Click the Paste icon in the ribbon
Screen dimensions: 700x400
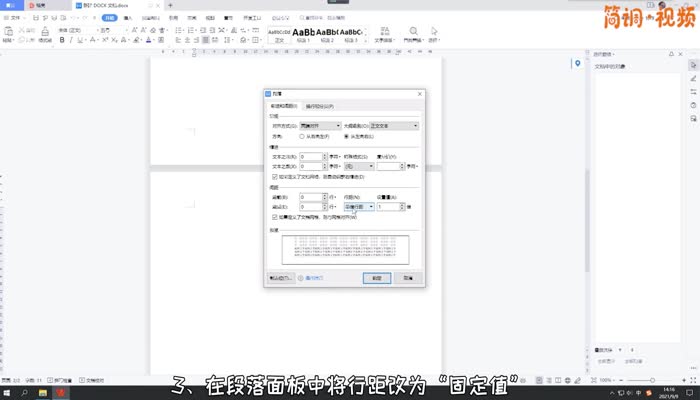[x=10, y=32]
